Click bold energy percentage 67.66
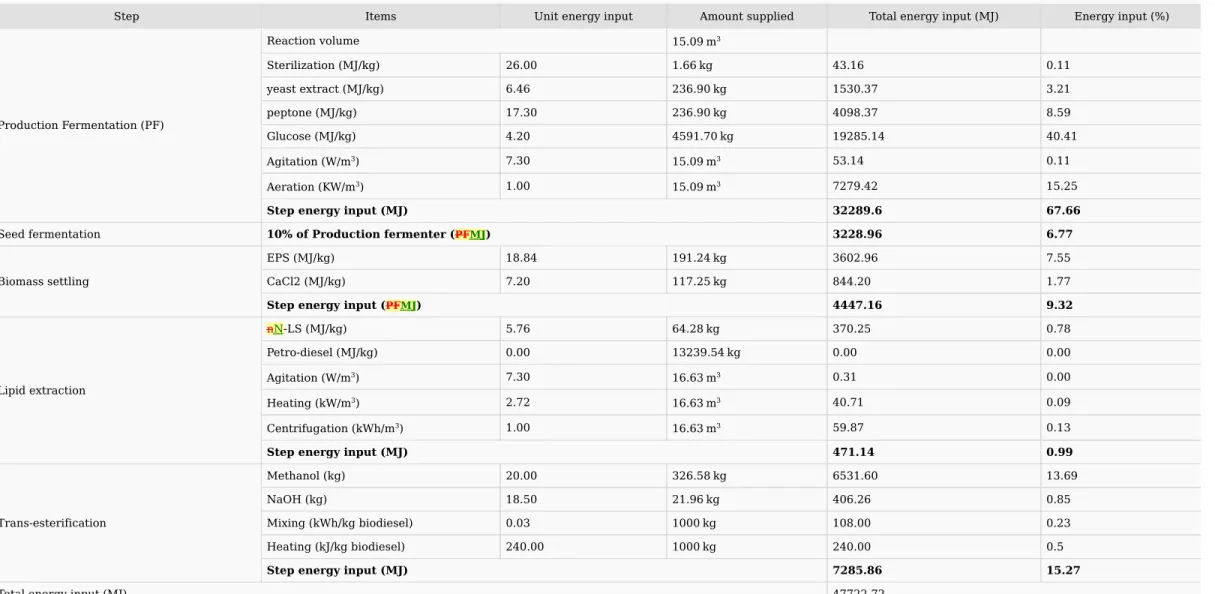Image resolution: width=1215 pixels, height=594 pixels. pos(1063,211)
